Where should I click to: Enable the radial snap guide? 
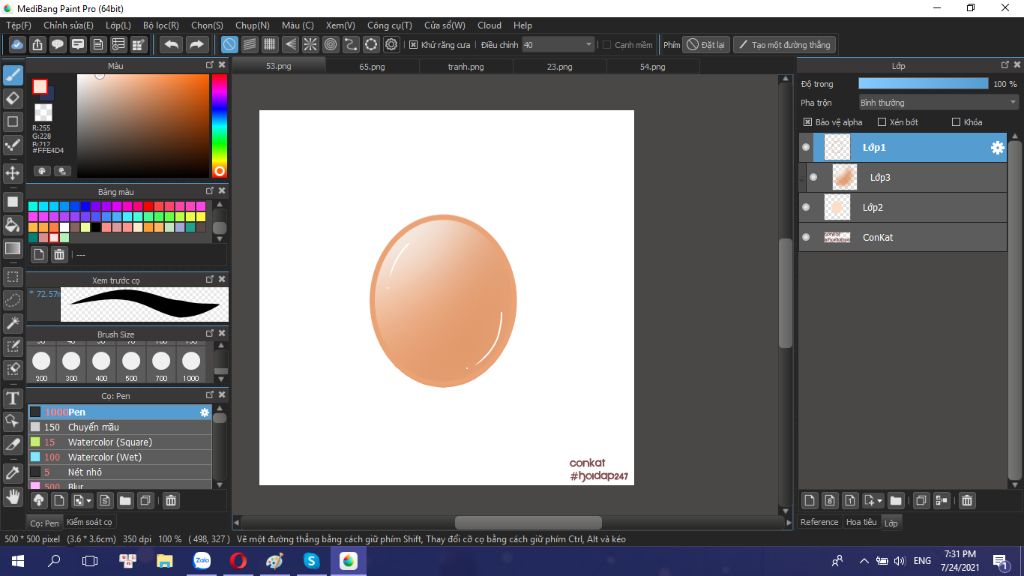pos(310,44)
